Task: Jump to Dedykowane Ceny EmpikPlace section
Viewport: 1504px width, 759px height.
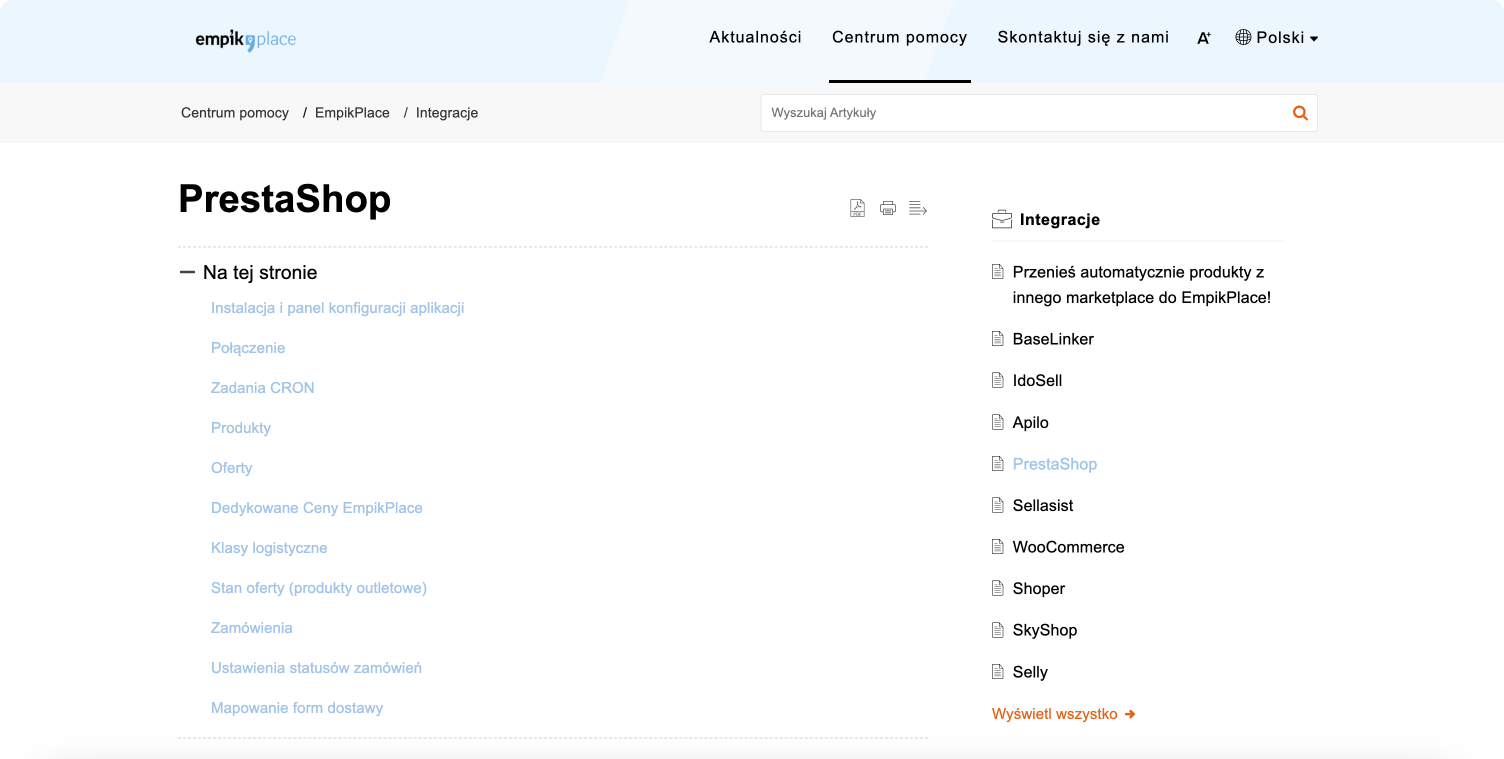Action: coord(317,508)
